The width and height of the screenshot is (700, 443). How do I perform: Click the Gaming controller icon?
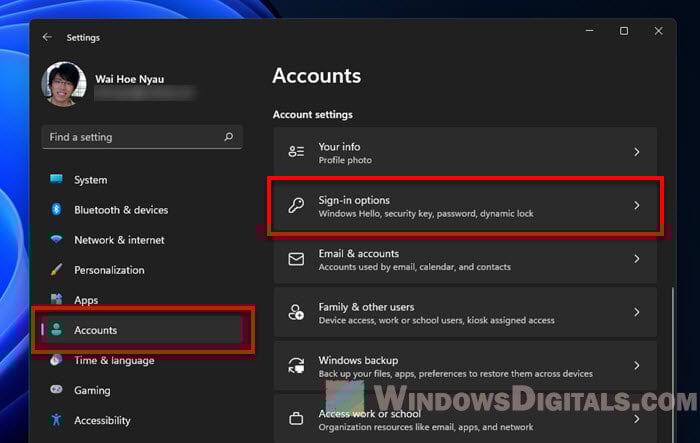(x=56, y=389)
